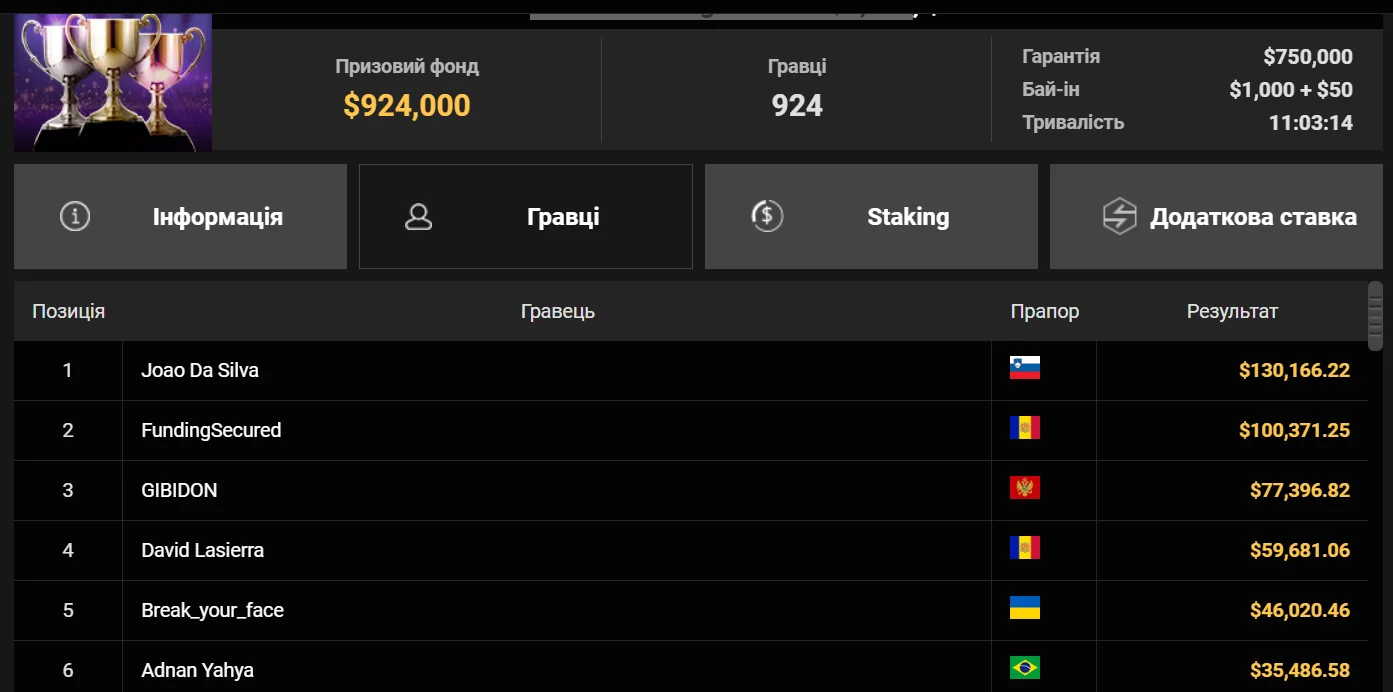Click GIBIDON's red flag icon

click(x=1025, y=488)
